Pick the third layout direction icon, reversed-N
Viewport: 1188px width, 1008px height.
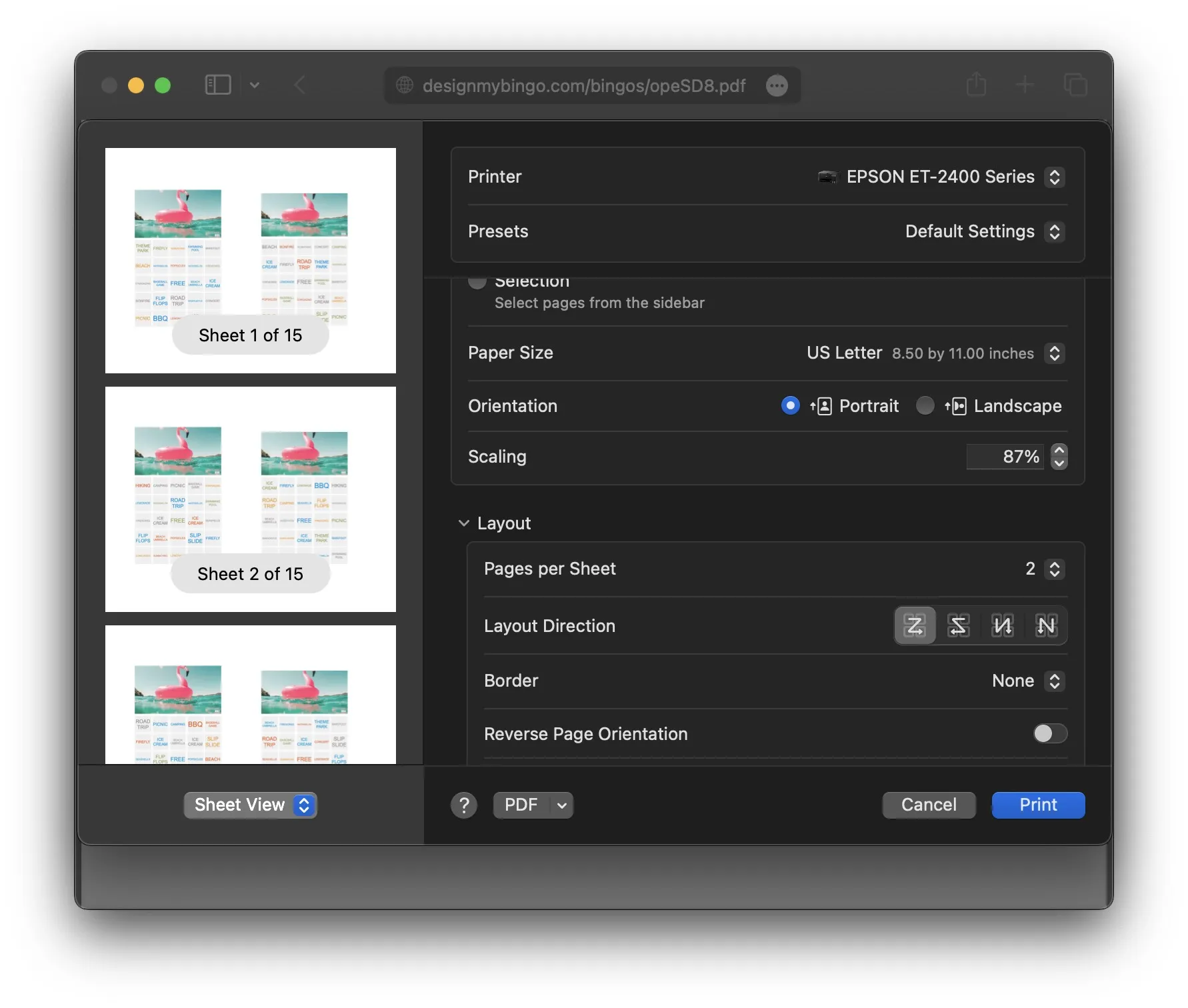point(1003,625)
